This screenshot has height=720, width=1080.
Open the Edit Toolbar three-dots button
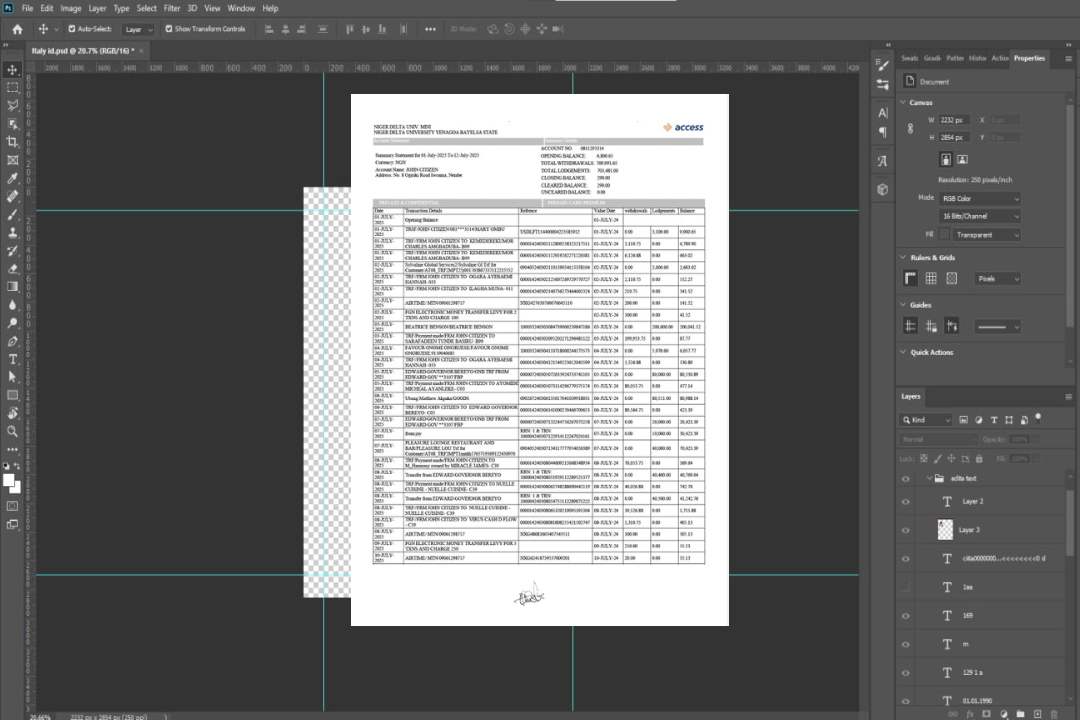point(12,449)
